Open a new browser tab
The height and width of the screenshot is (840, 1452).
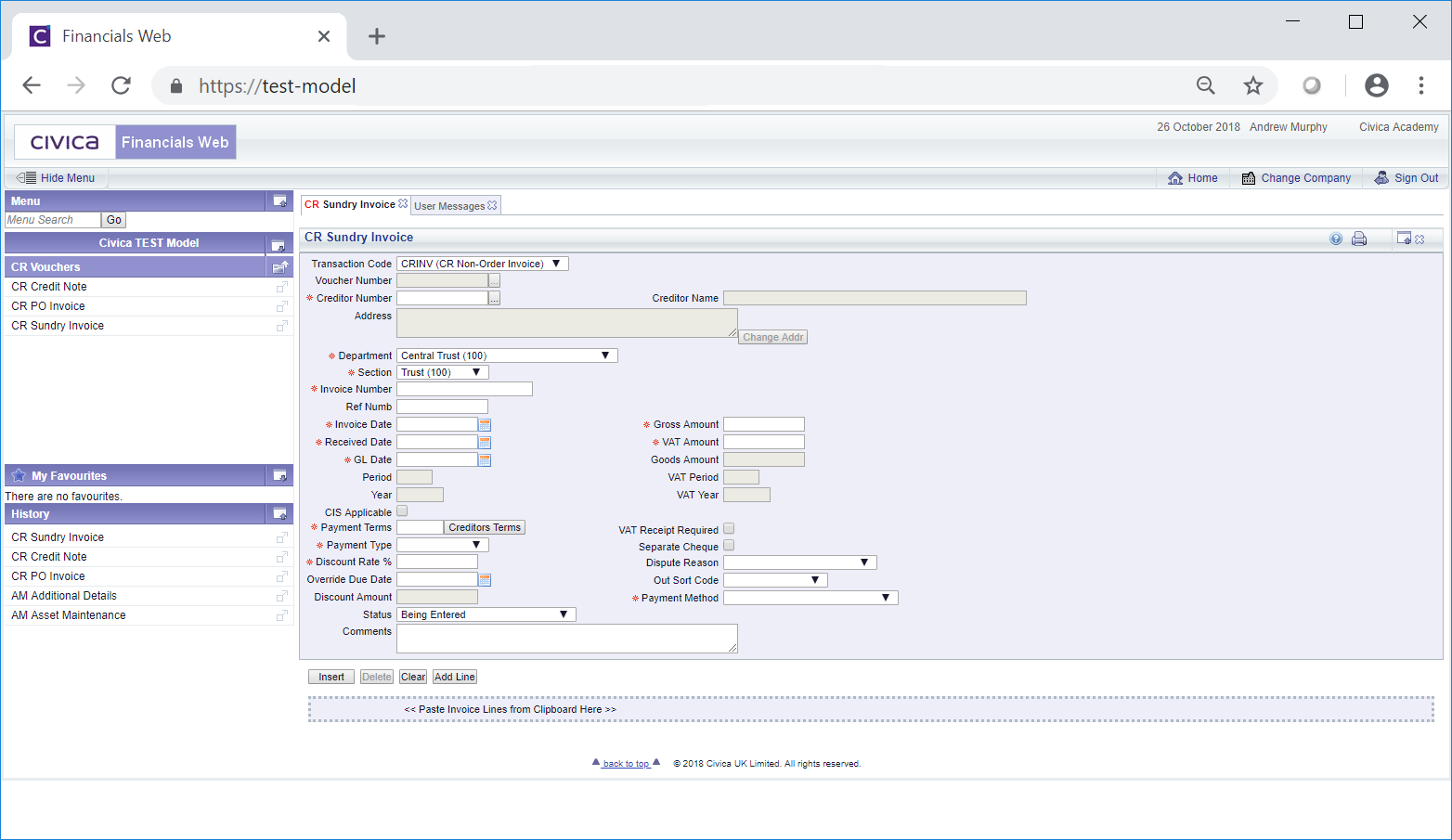(376, 36)
